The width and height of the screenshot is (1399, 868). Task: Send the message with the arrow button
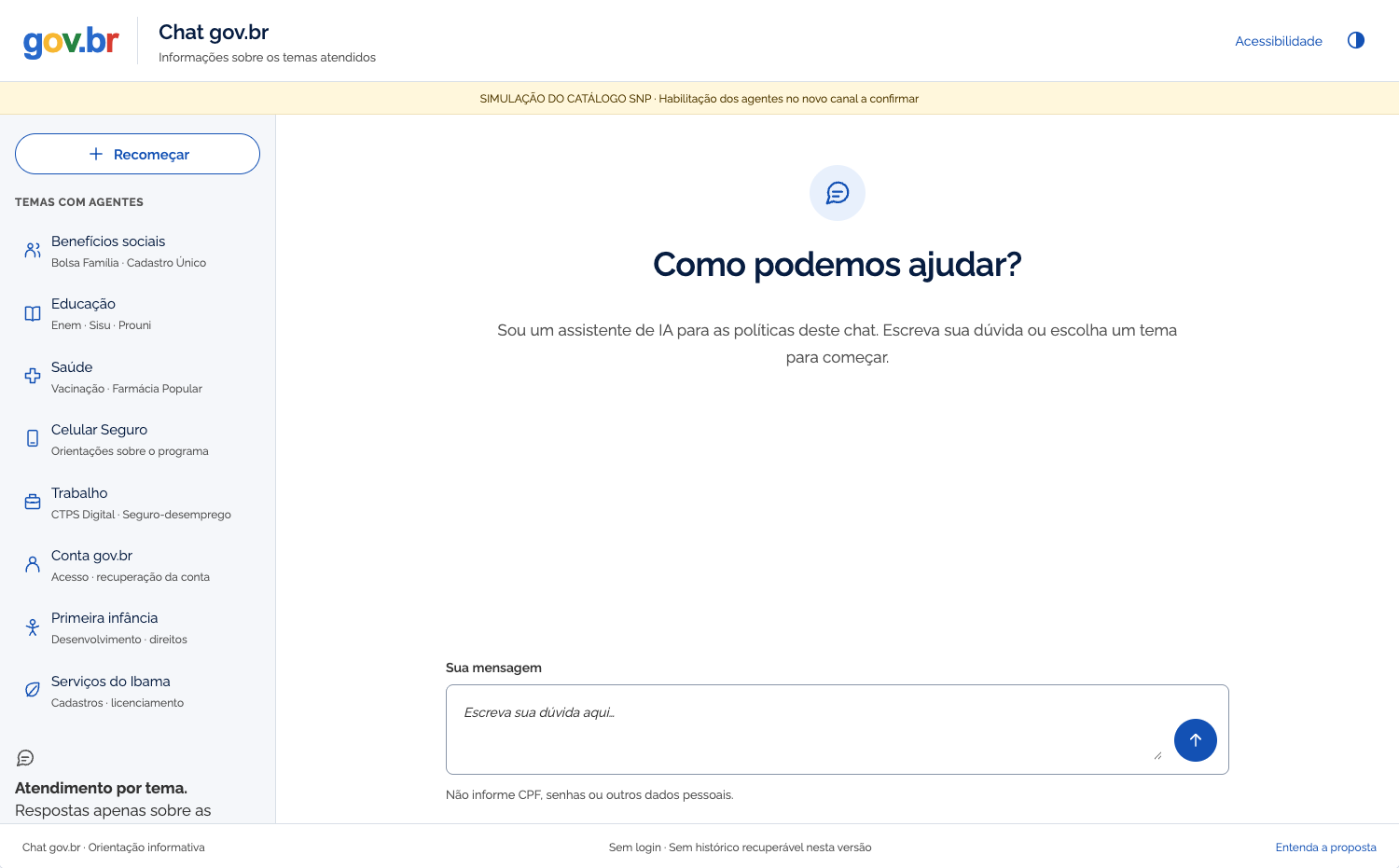pos(1196,740)
